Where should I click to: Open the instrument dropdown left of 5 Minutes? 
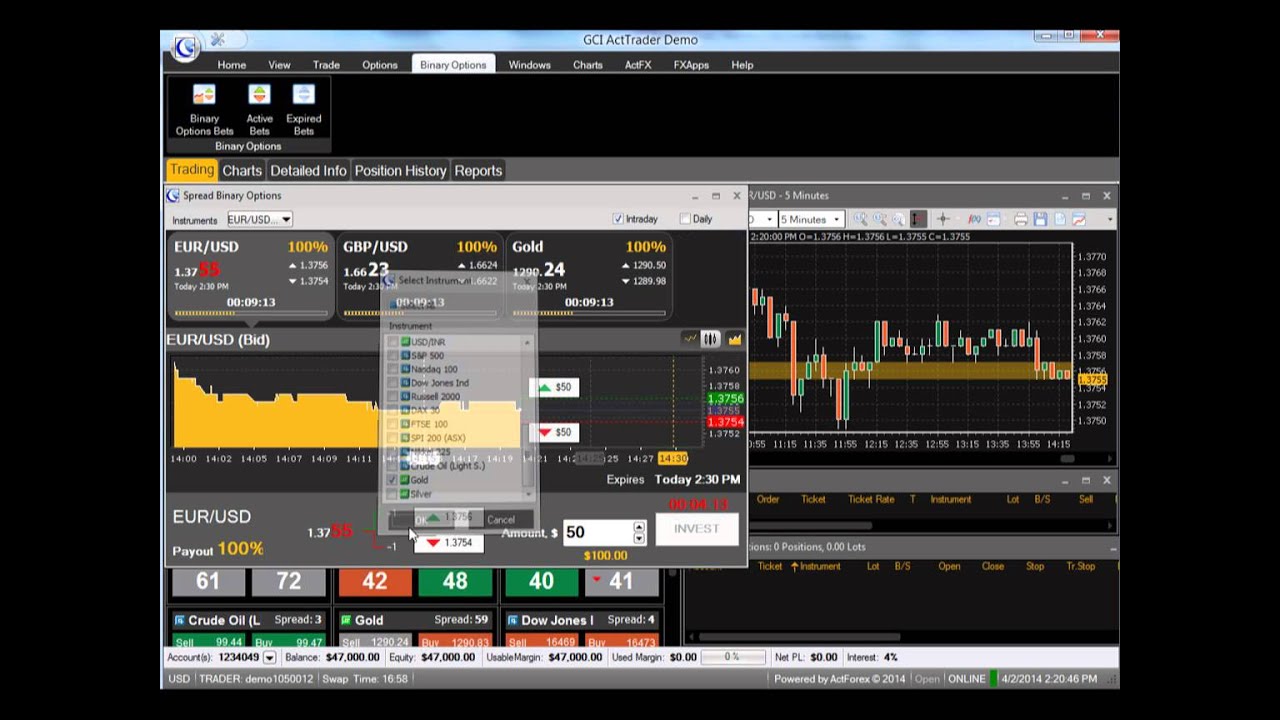[x=769, y=219]
